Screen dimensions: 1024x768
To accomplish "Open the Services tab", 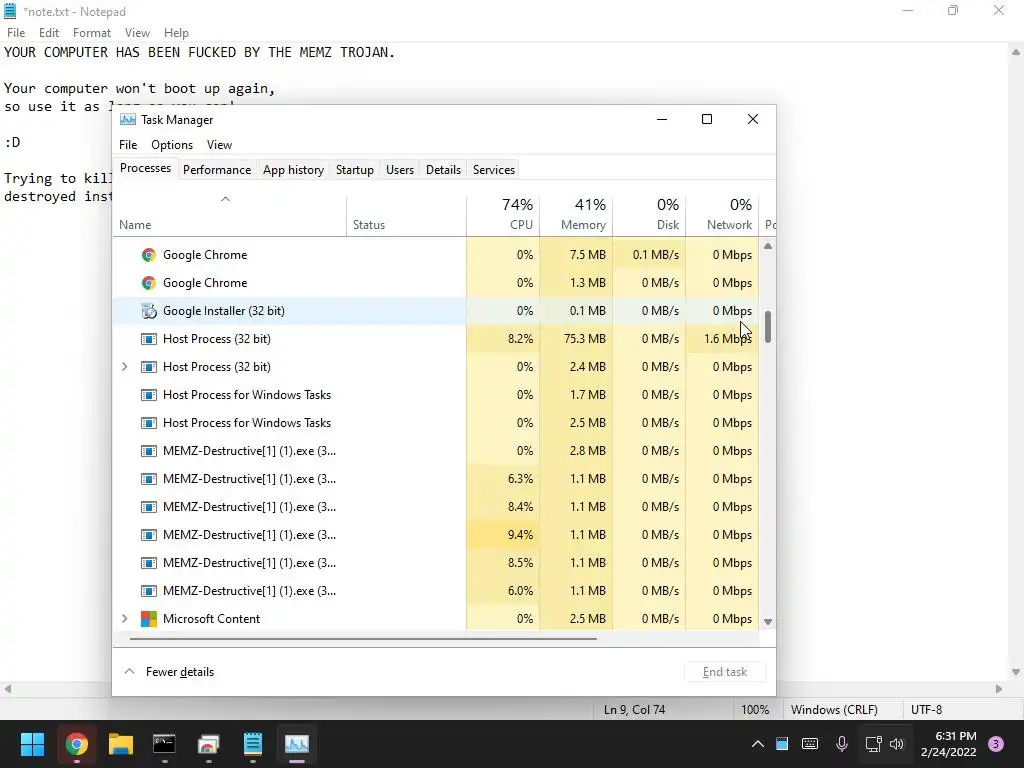I will [x=494, y=170].
